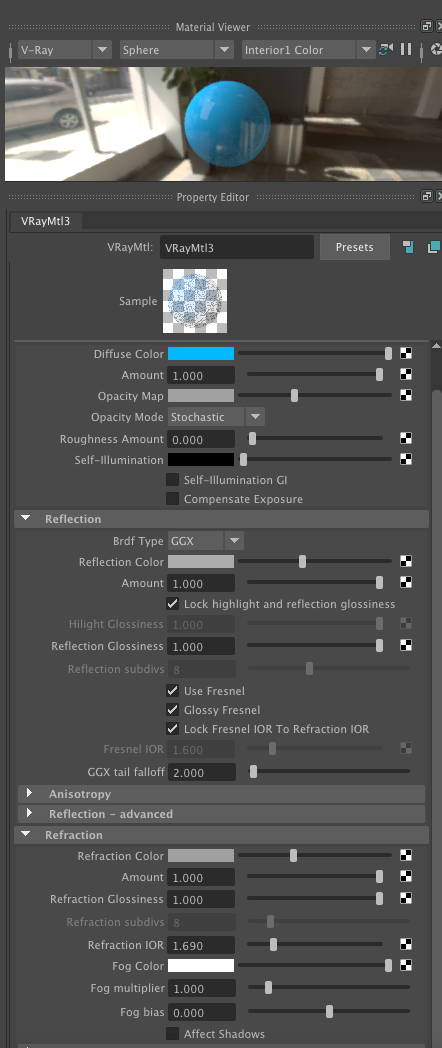Viewport: 442px width, 1048px height.
Task: Click the Reflection Color swatch
Action: [x=201, y=561]
